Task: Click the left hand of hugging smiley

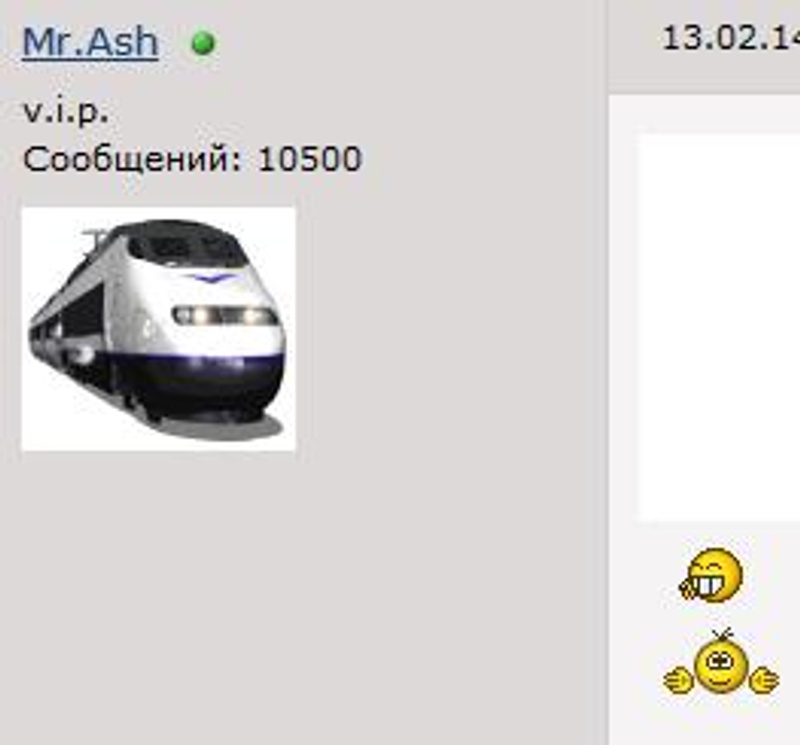Action: pyautogui.click(x=678, y=680)
